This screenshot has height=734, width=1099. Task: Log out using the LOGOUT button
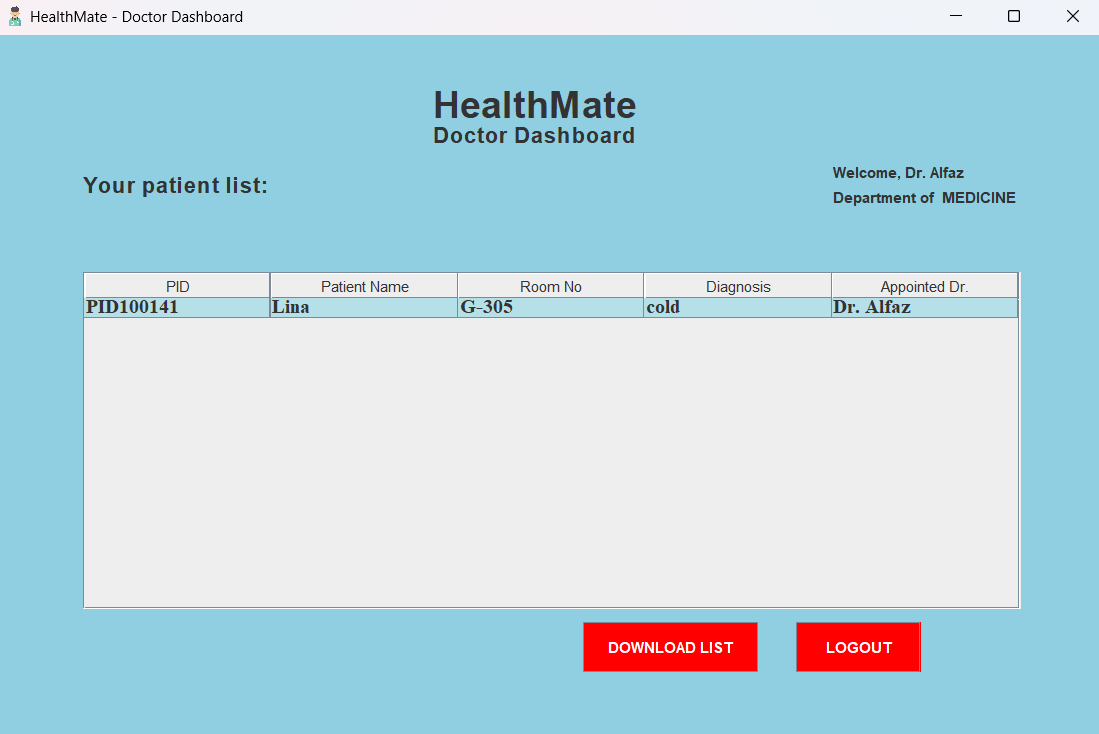(x=858, y=647)
